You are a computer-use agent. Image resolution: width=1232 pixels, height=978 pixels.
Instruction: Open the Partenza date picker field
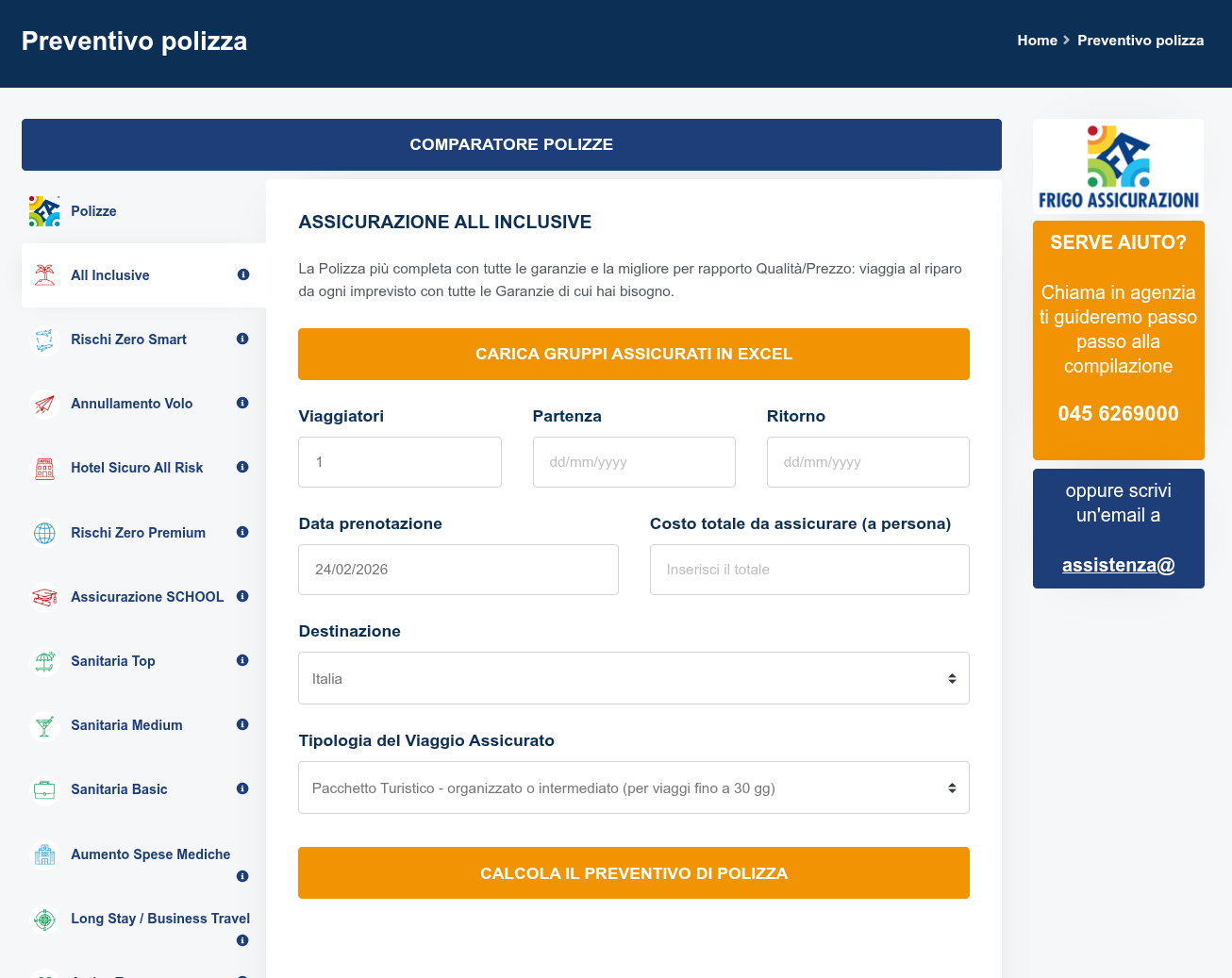coord(633,462)
